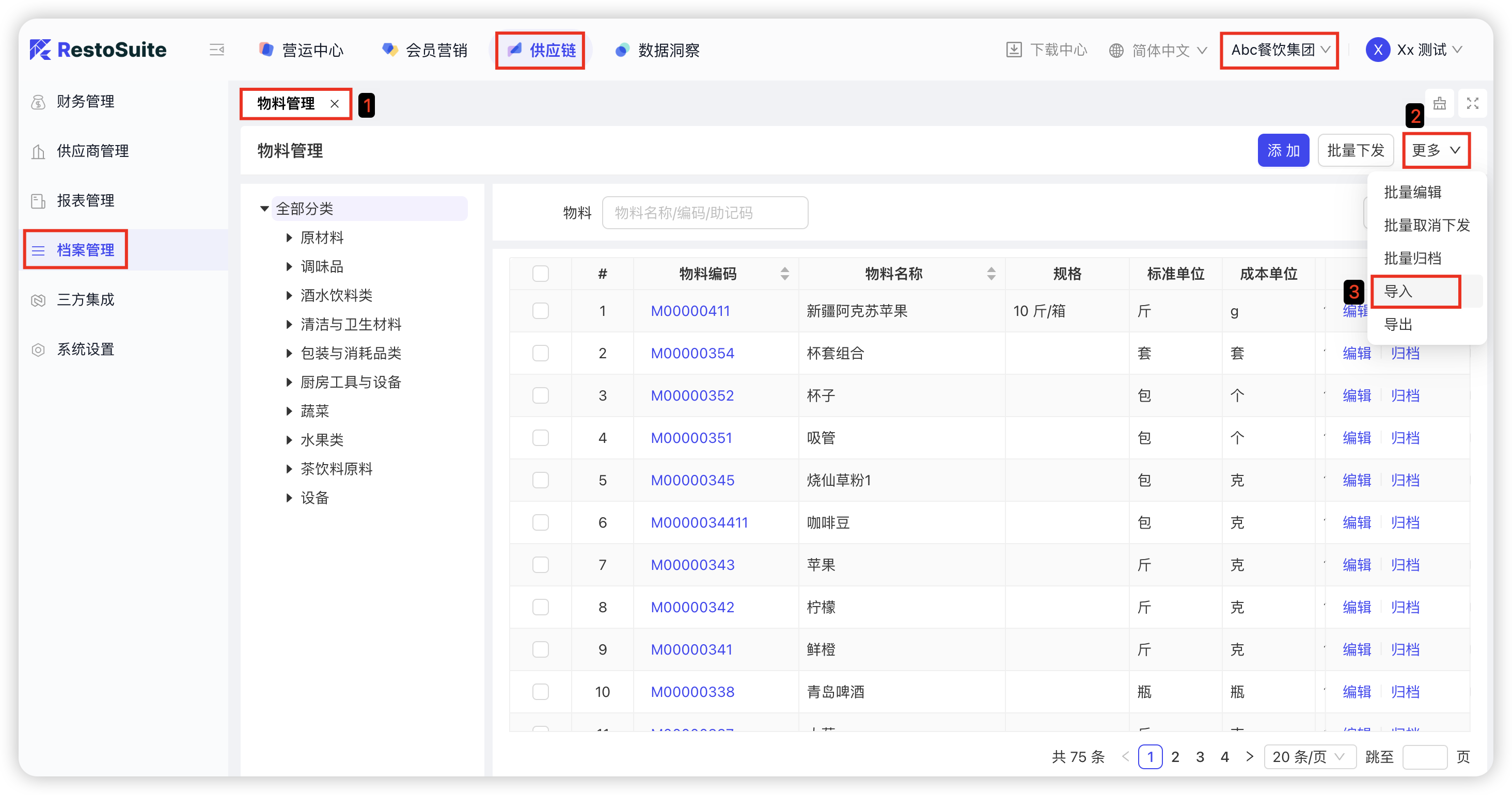Sort by 物料编码 column arrows
Screen dimensions: 1512x795
(784, 274)
